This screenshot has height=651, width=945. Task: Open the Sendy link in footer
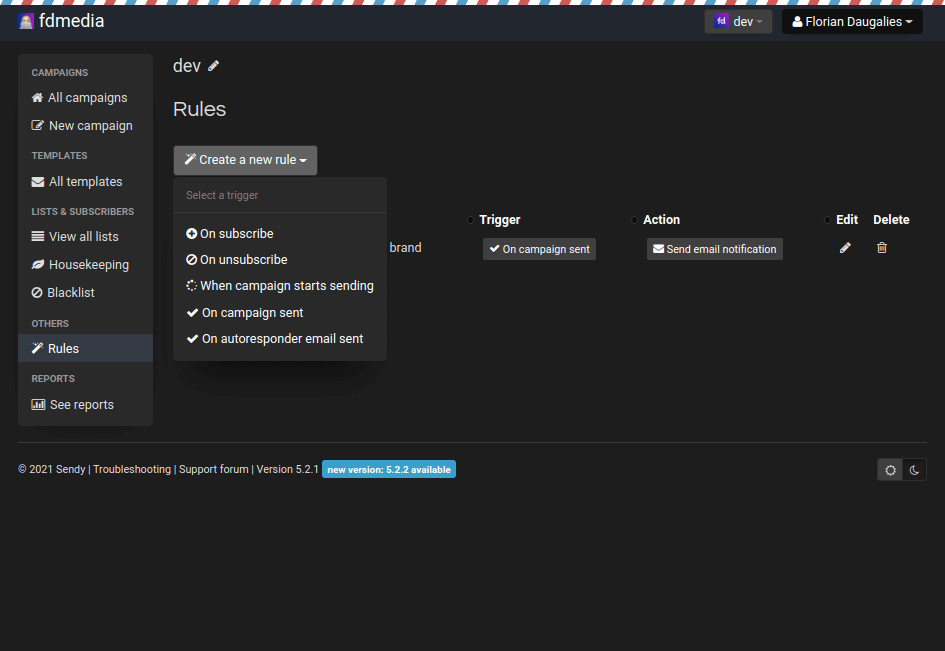(x=71, y=469)
